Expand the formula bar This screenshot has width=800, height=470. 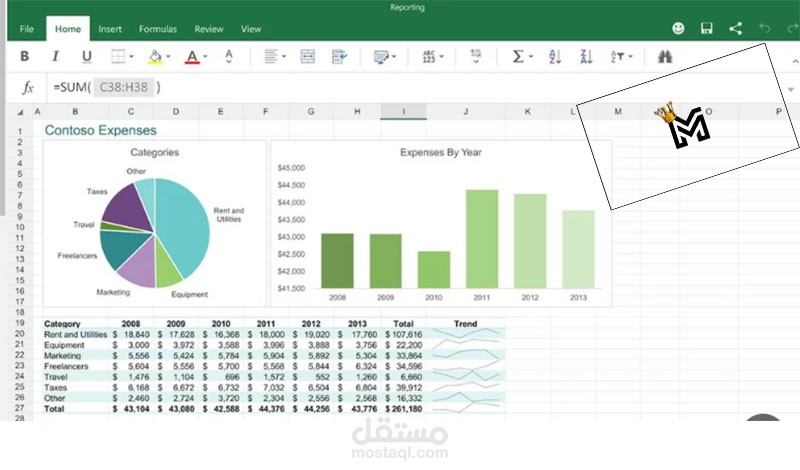coord(791,89)
